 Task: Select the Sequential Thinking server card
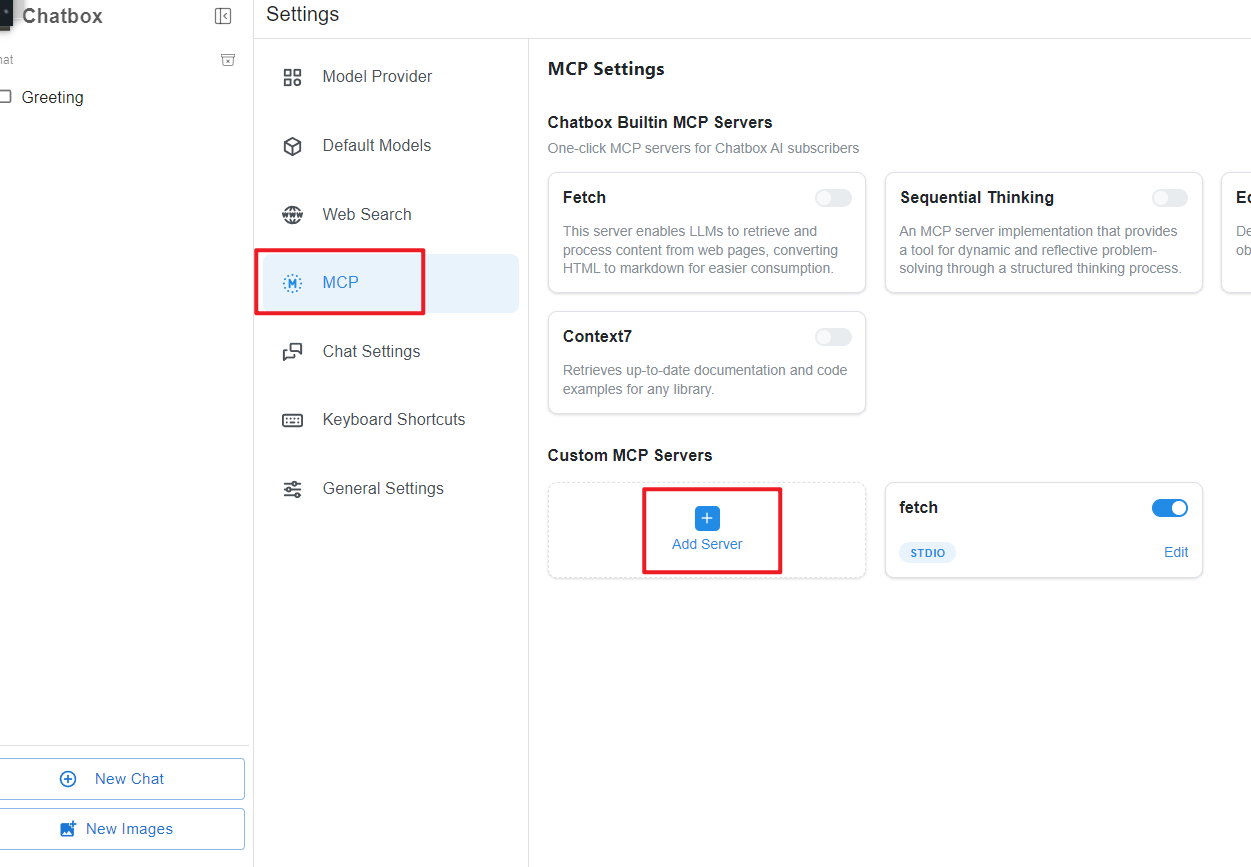pos(1043,232)
